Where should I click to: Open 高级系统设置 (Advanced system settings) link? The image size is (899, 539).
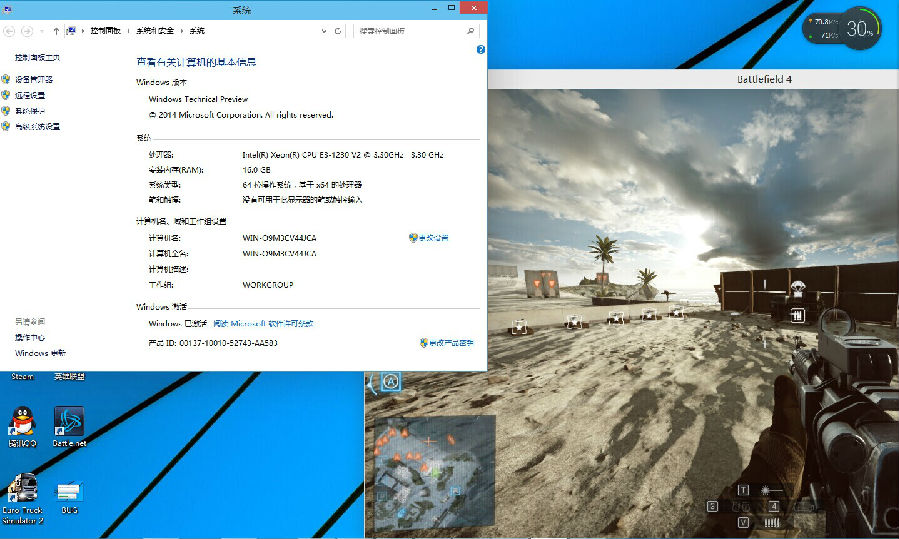click(x=37, y=126)
